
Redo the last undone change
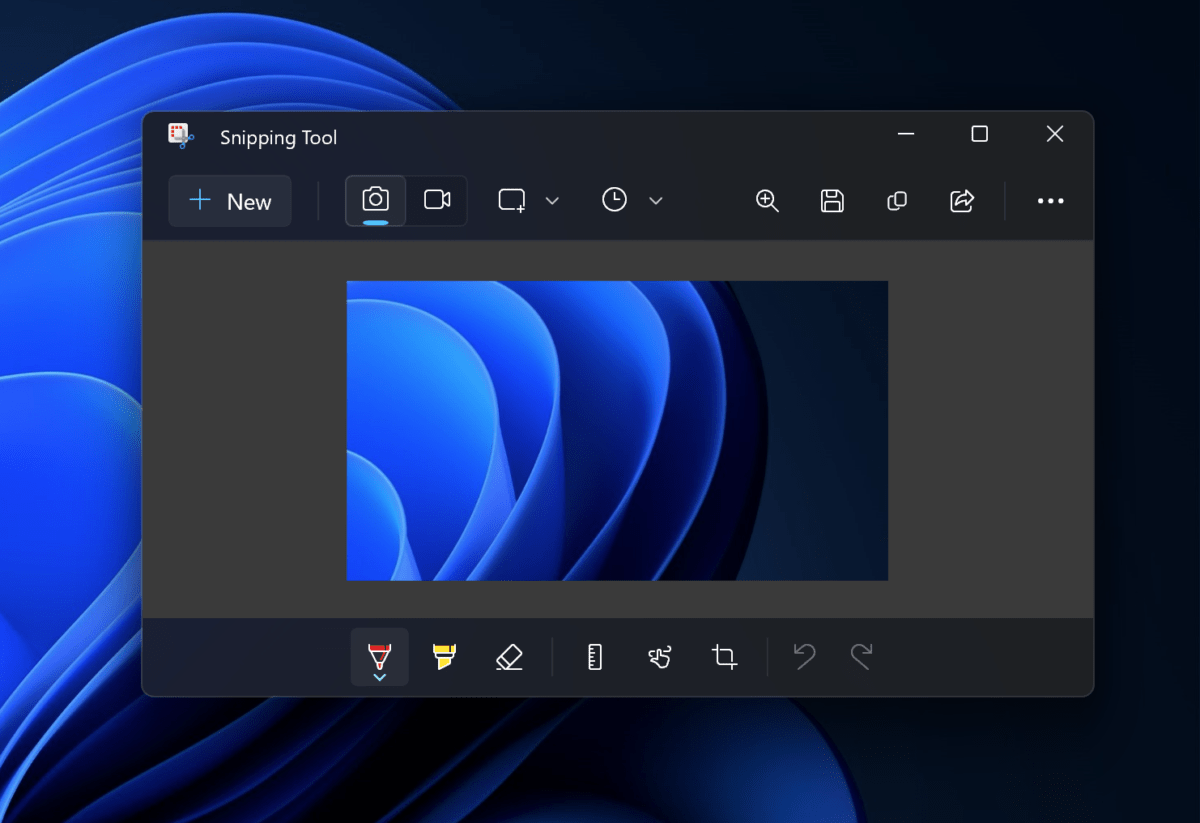click(861, 656)
